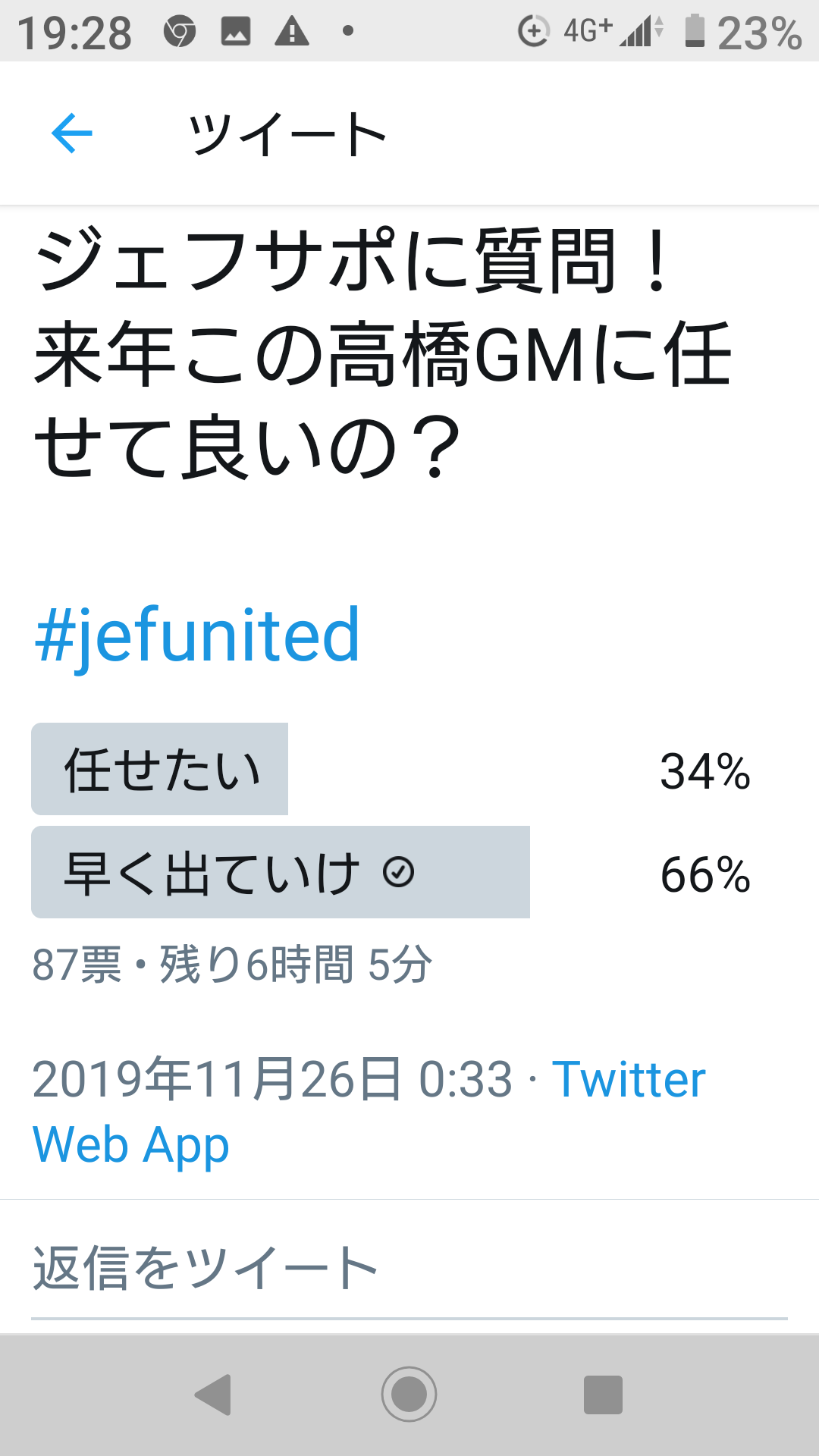Tap the Chrome icon in status bar
819x1456 pixels.
pos(180,32)
